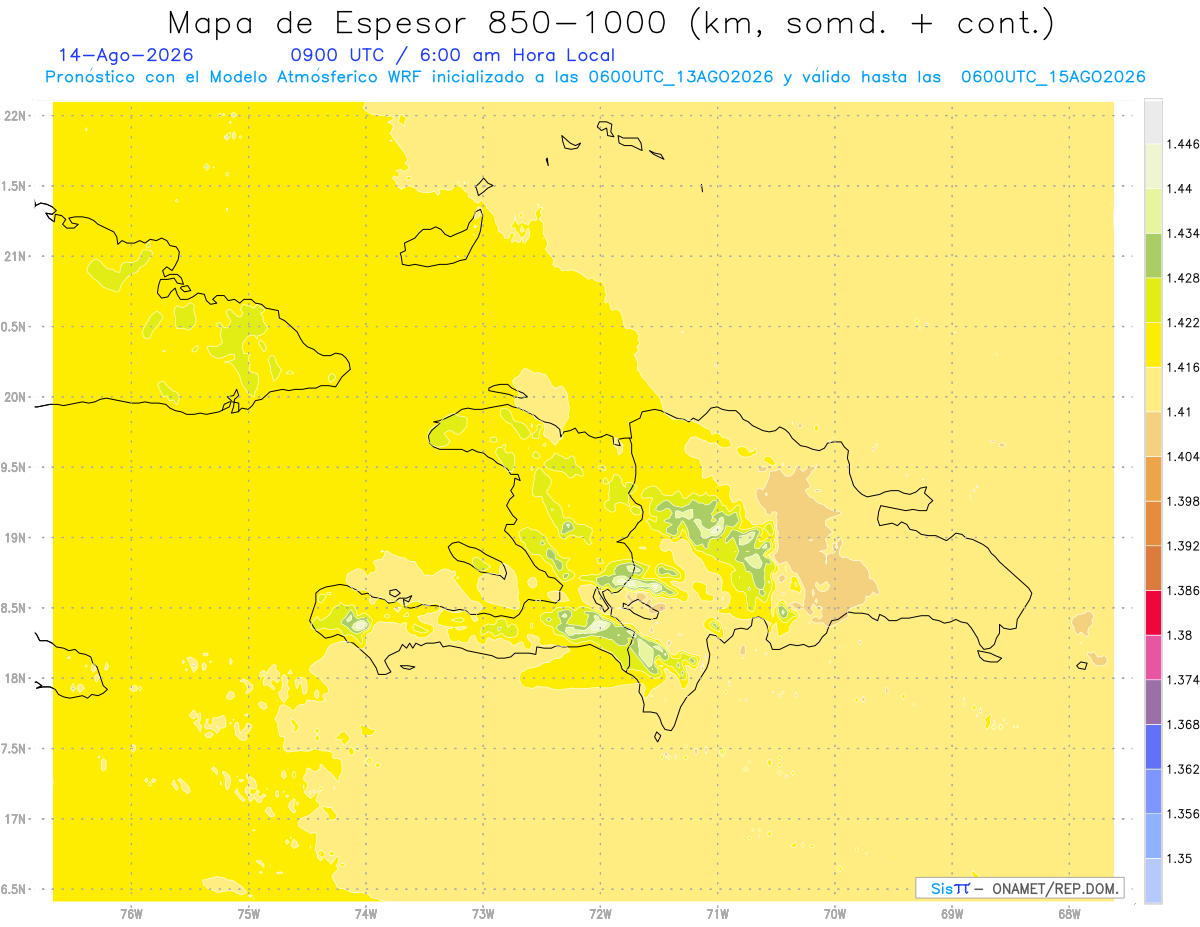Screen dimensions: 1200x927
Task: Click the 'SisTT - ONAMET/REP.DOM.' credit box
Action: [x=1020, y=888]
